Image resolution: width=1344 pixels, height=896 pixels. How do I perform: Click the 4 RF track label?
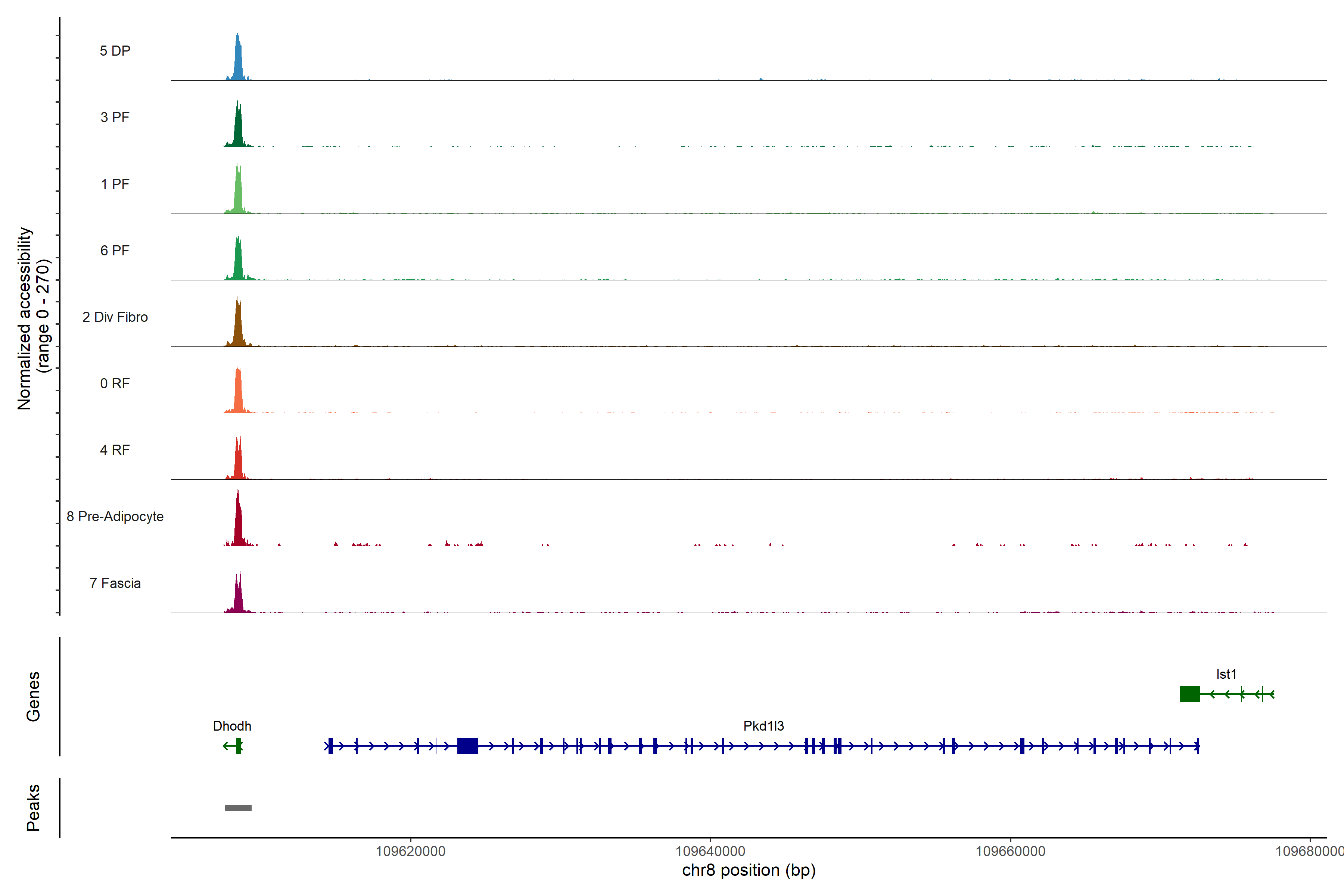click(x=115, y=450)
